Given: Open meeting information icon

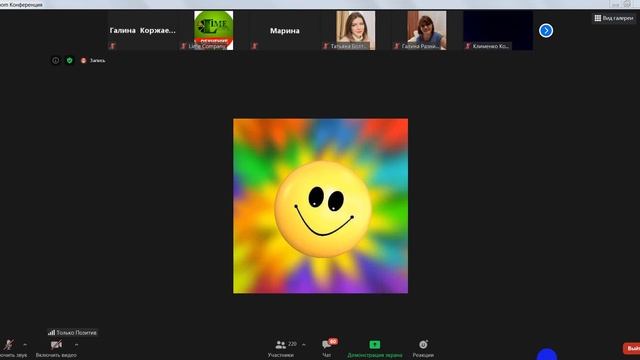Looking at the screenshot, I should (x=56, y=60).
